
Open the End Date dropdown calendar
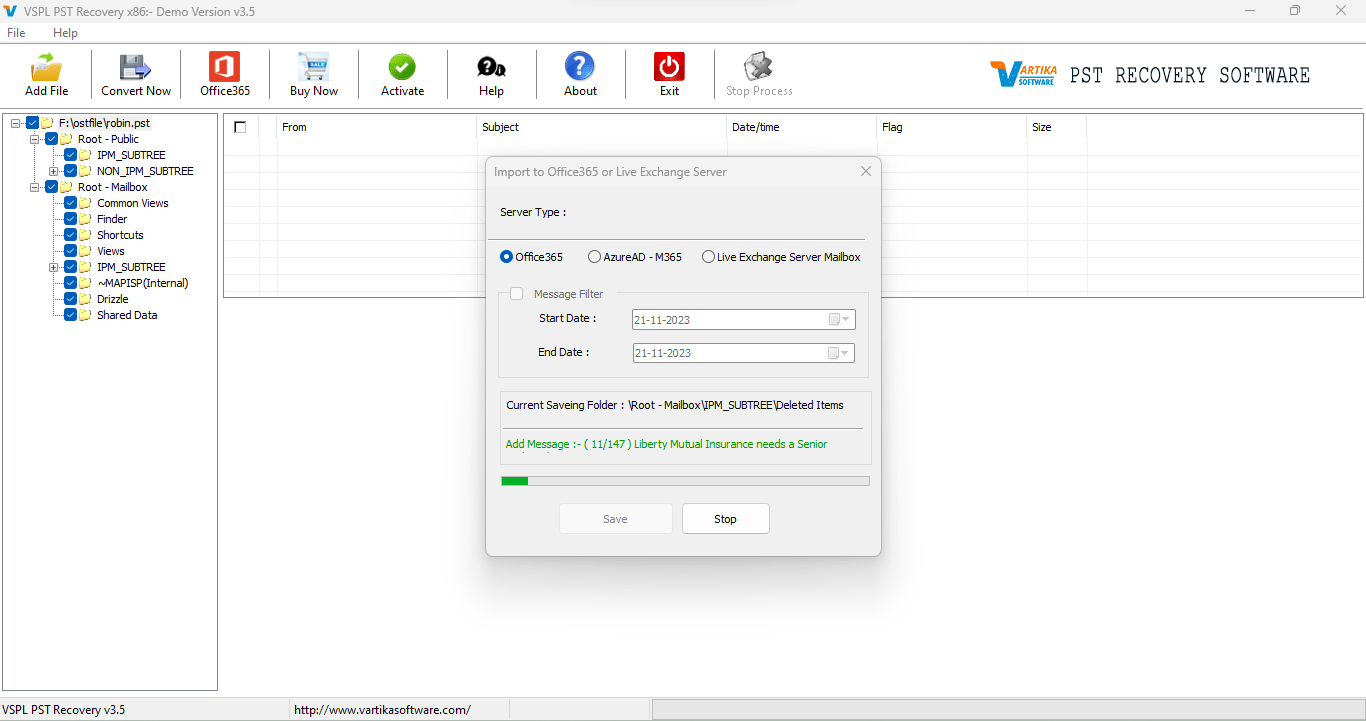pos(839,353)
